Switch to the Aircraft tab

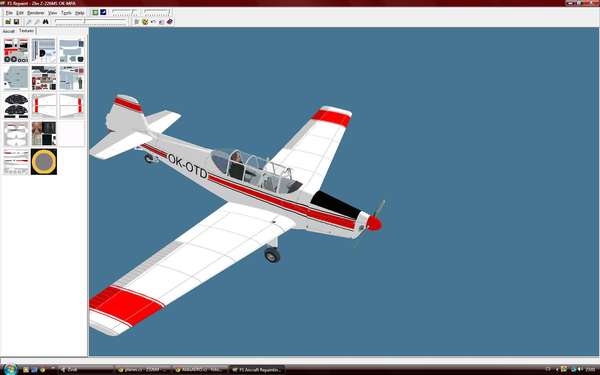click(x=8, y=31)
